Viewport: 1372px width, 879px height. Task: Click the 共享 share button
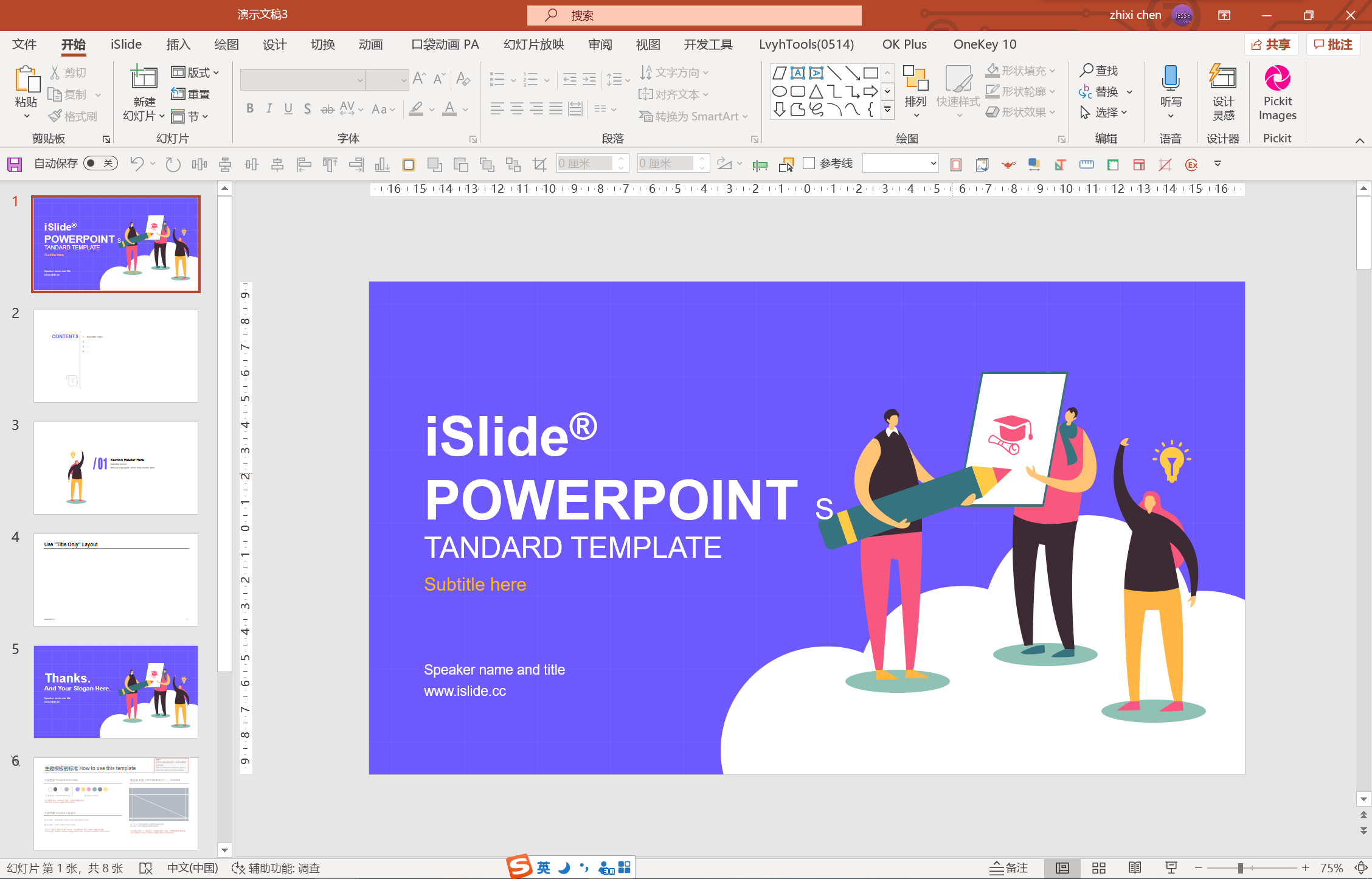pos(1271,44)
